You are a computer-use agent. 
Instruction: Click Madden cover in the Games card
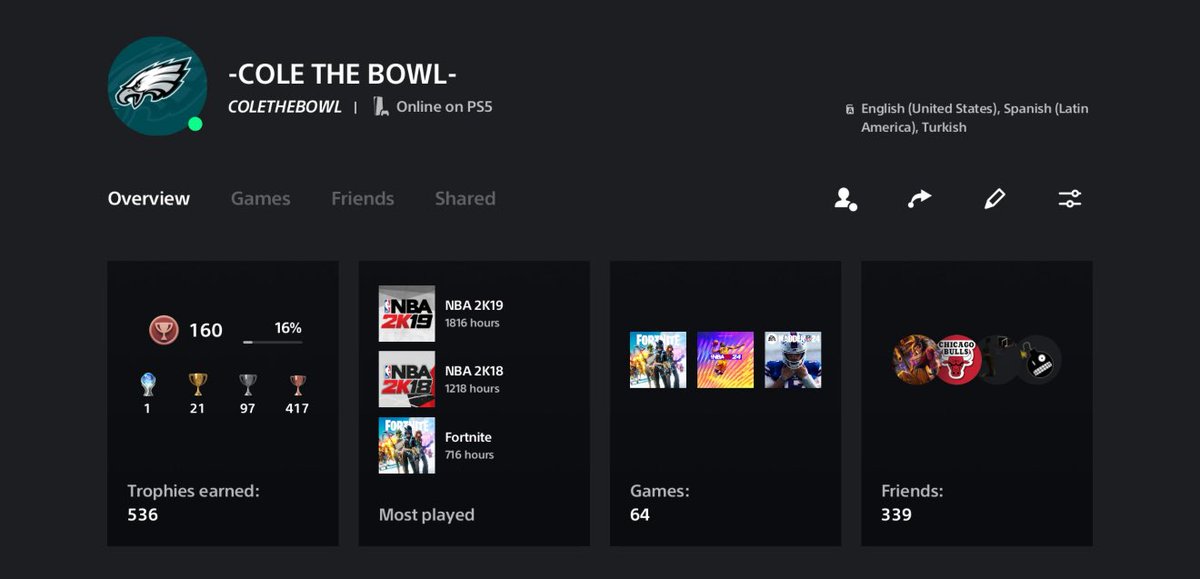coord(793,360)
